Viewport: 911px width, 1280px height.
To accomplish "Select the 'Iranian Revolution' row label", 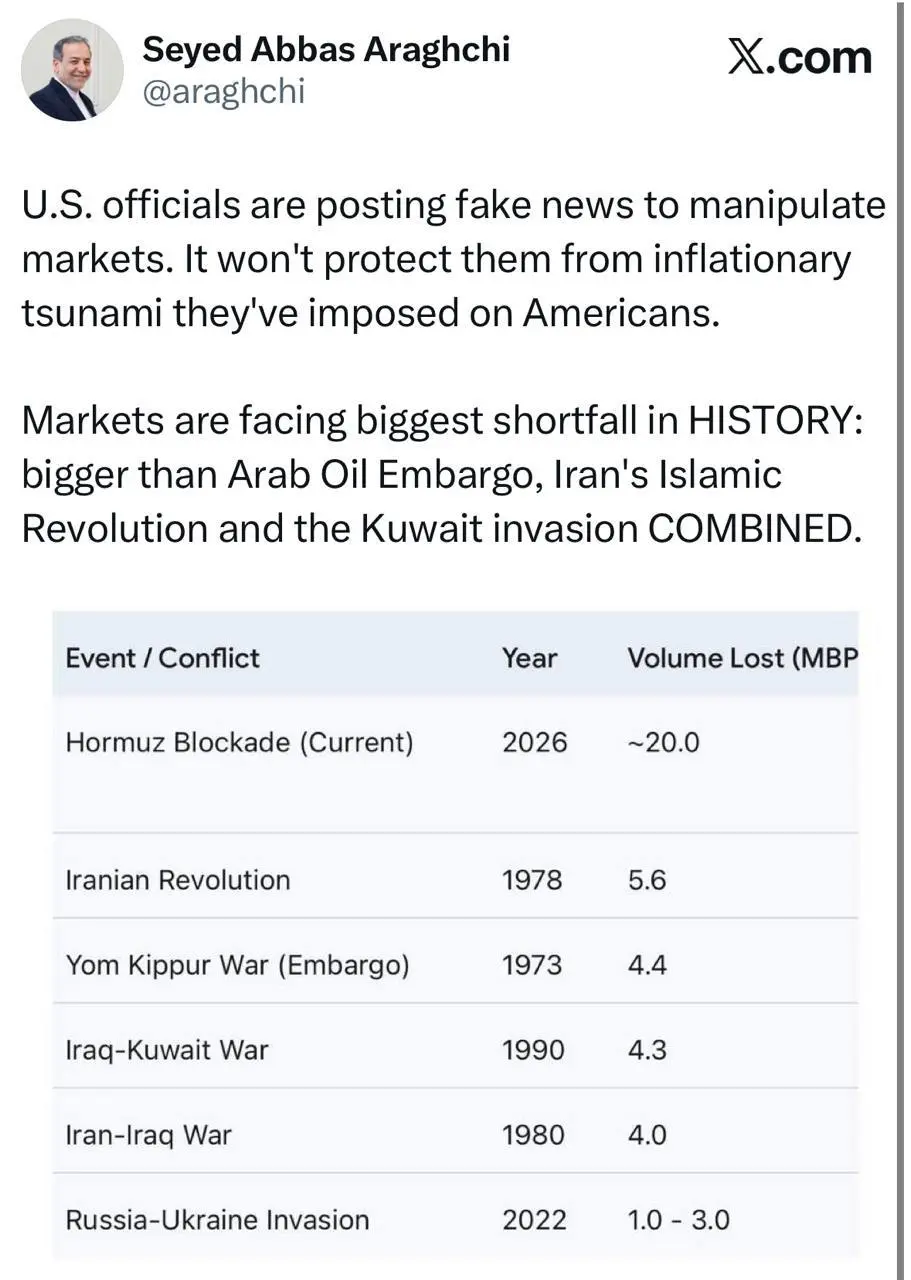I will pyautogui.click(x=178, y=880).
